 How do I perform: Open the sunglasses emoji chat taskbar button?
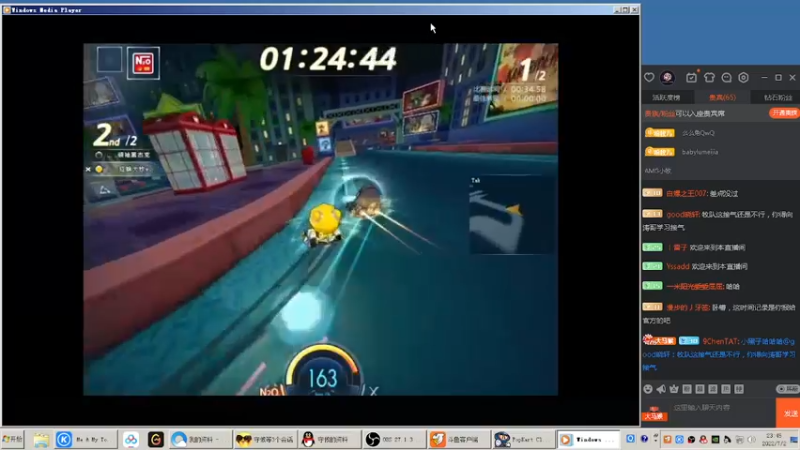[265, 439]
